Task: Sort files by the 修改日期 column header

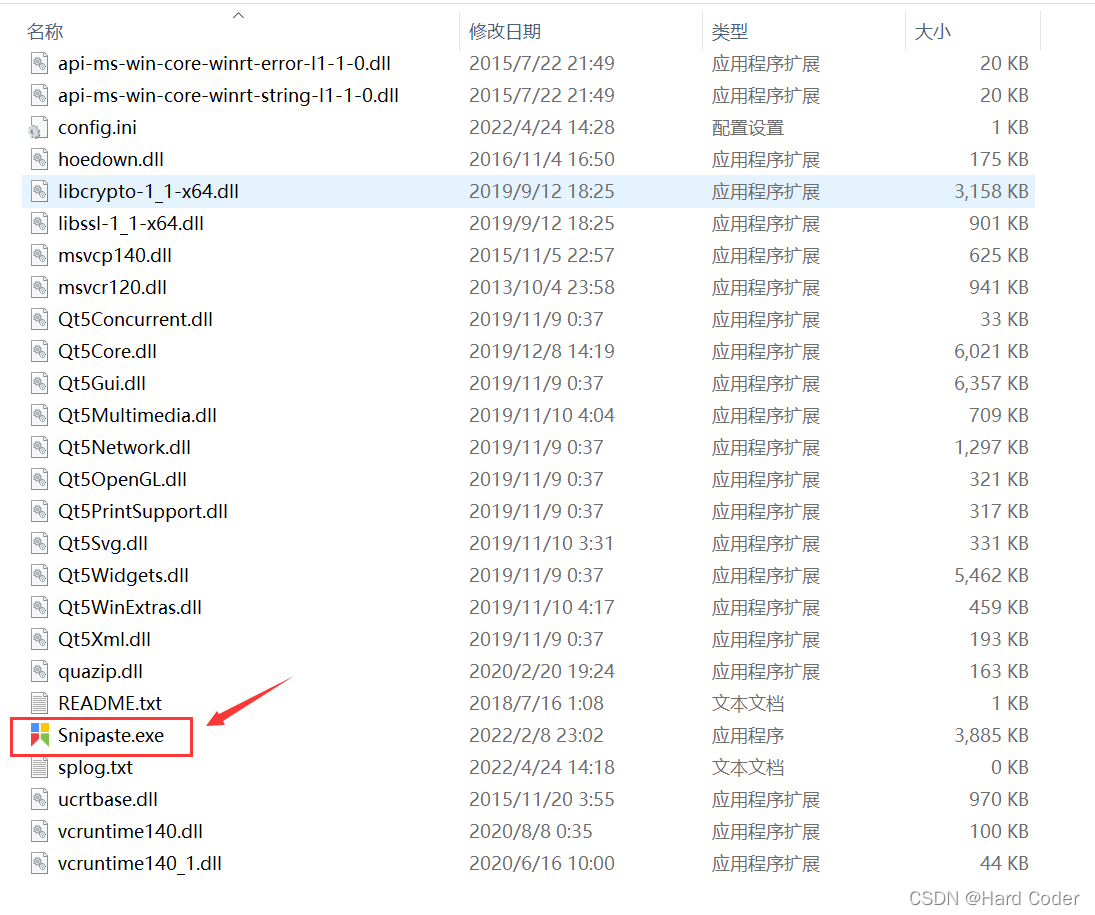Action: (x=505, y=31)
